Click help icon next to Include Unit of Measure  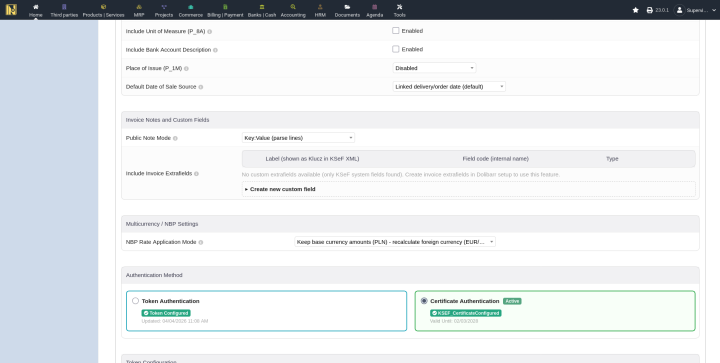pyautogui.click(x=210, y=32)
